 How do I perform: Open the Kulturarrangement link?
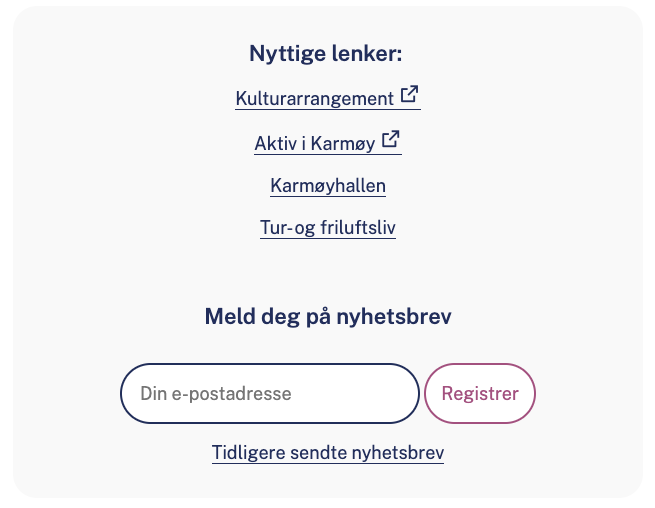[315, 99]
